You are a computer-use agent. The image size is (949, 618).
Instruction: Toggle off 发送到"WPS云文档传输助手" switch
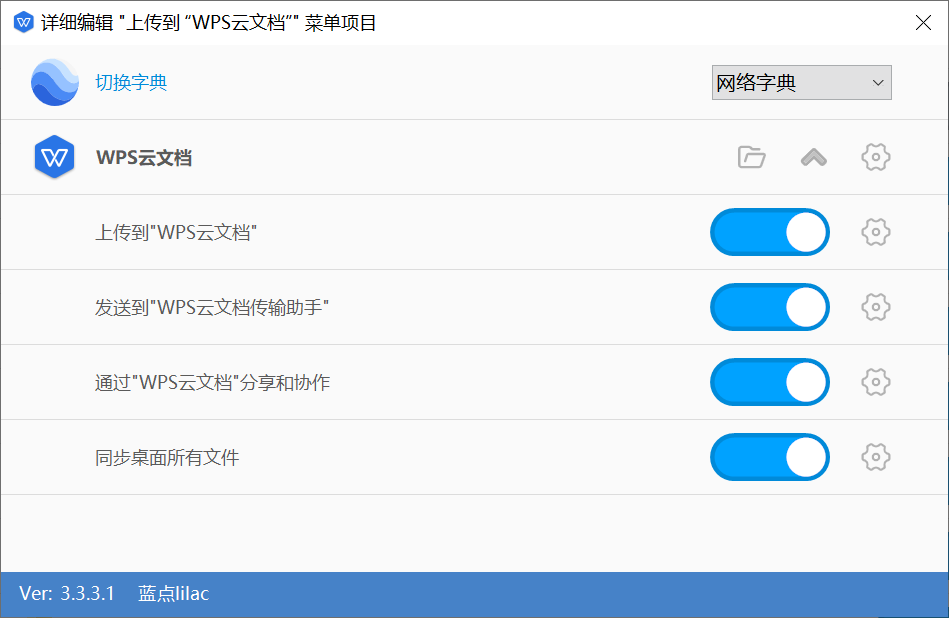770,307
